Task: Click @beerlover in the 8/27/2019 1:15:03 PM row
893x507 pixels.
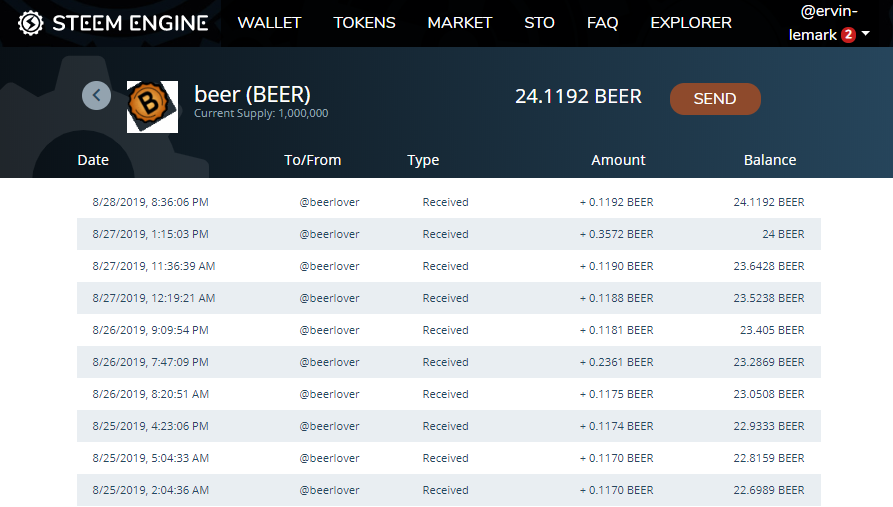Action: tap(329, 234)
